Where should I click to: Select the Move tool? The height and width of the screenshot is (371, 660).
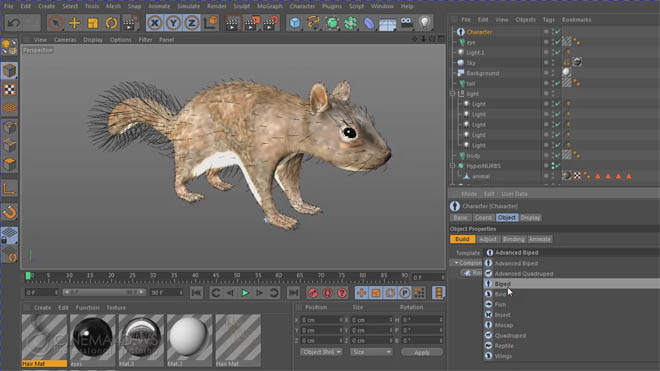(74, 23)
